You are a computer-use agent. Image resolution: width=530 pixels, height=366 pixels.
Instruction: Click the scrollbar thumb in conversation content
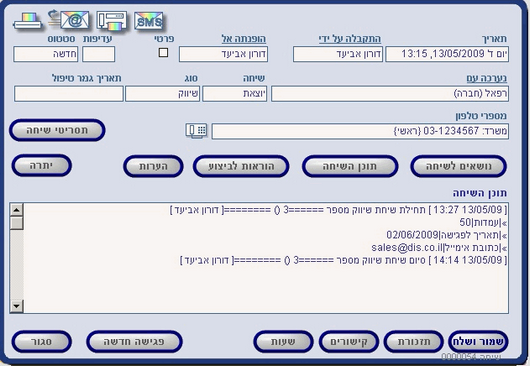tap(17, 223)
